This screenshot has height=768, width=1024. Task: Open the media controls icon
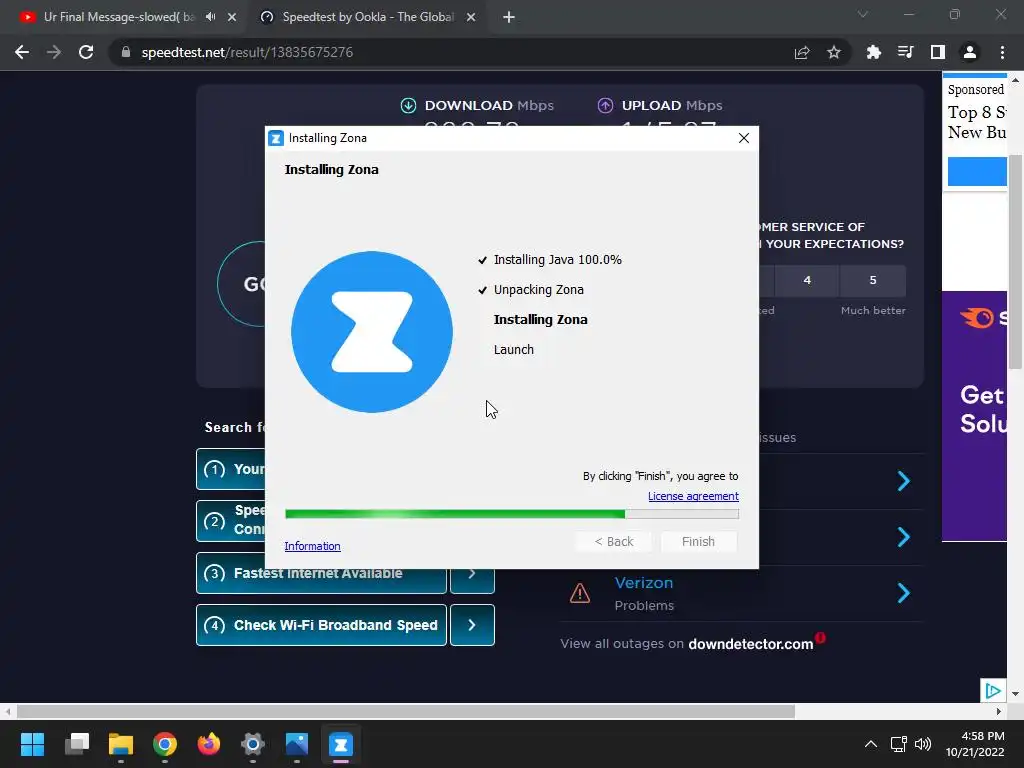pyautogui.click(x=905, y=52)
